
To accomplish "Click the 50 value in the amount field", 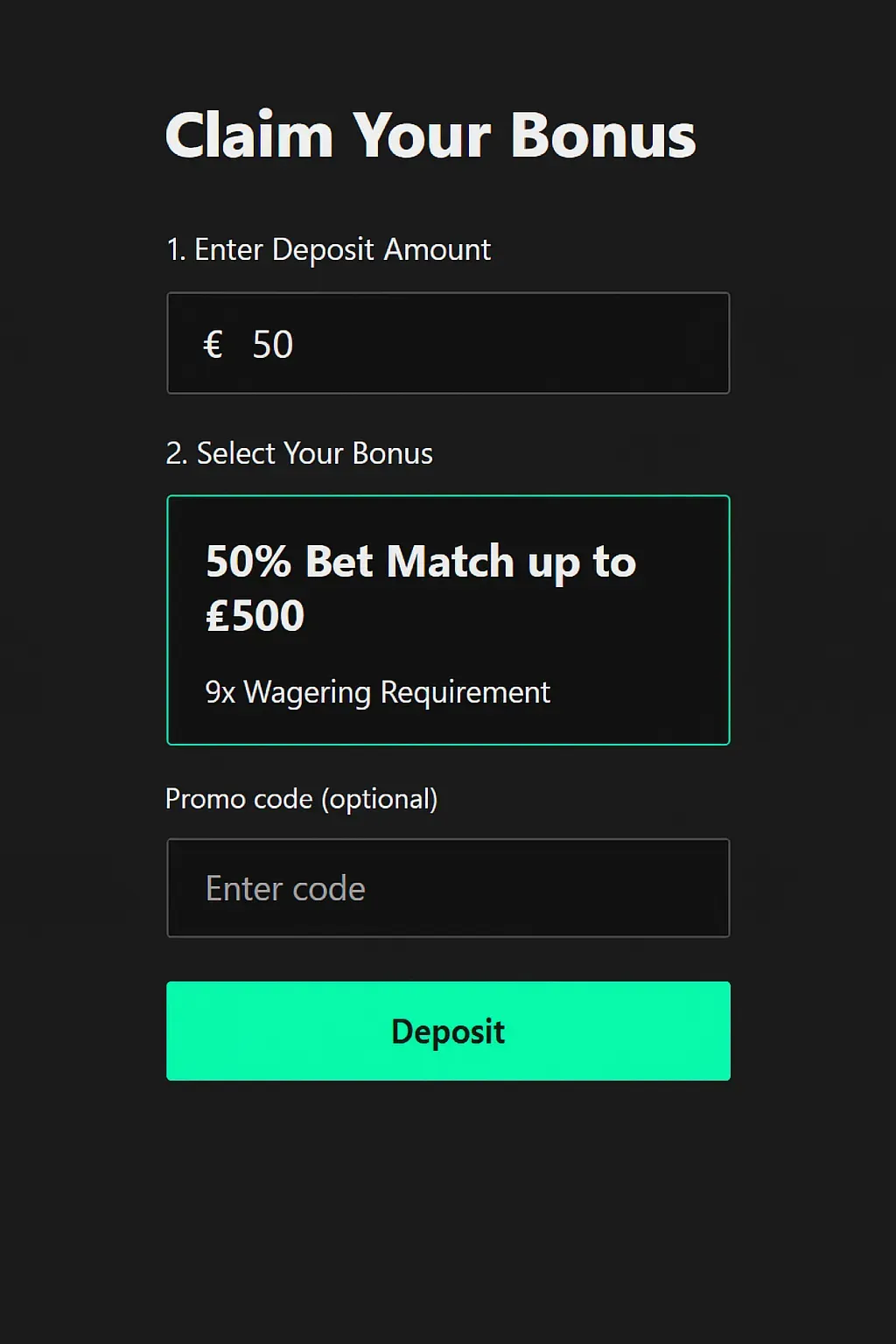I will click(272, 345).
